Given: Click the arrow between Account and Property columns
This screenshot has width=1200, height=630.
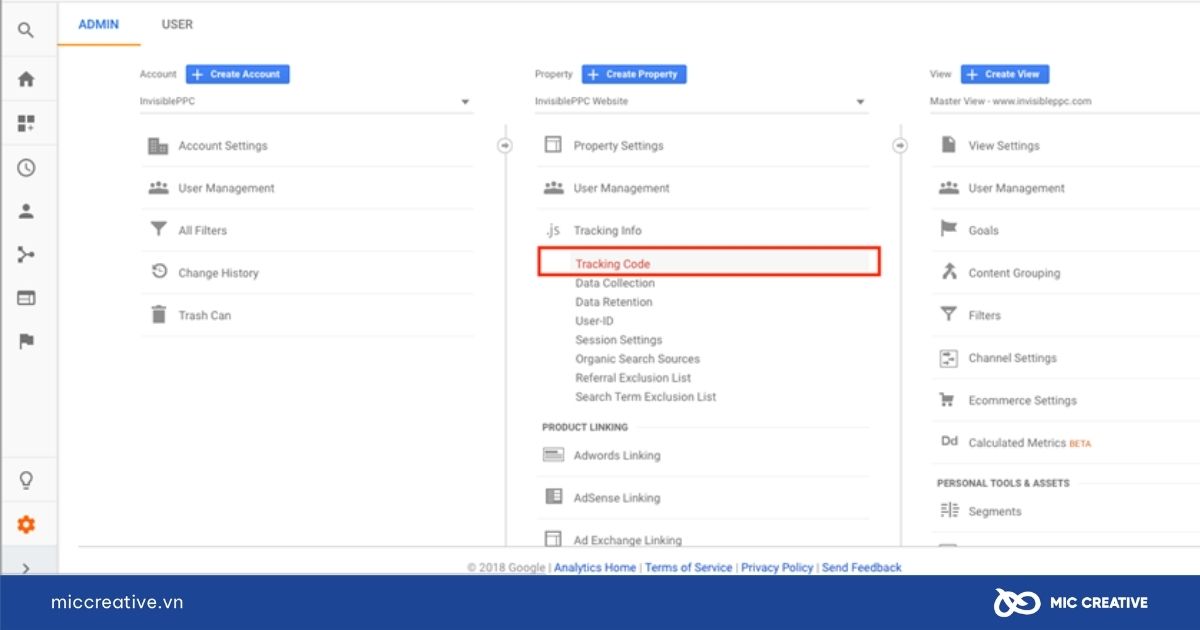Looking at the screenshot, I should 504,146.
